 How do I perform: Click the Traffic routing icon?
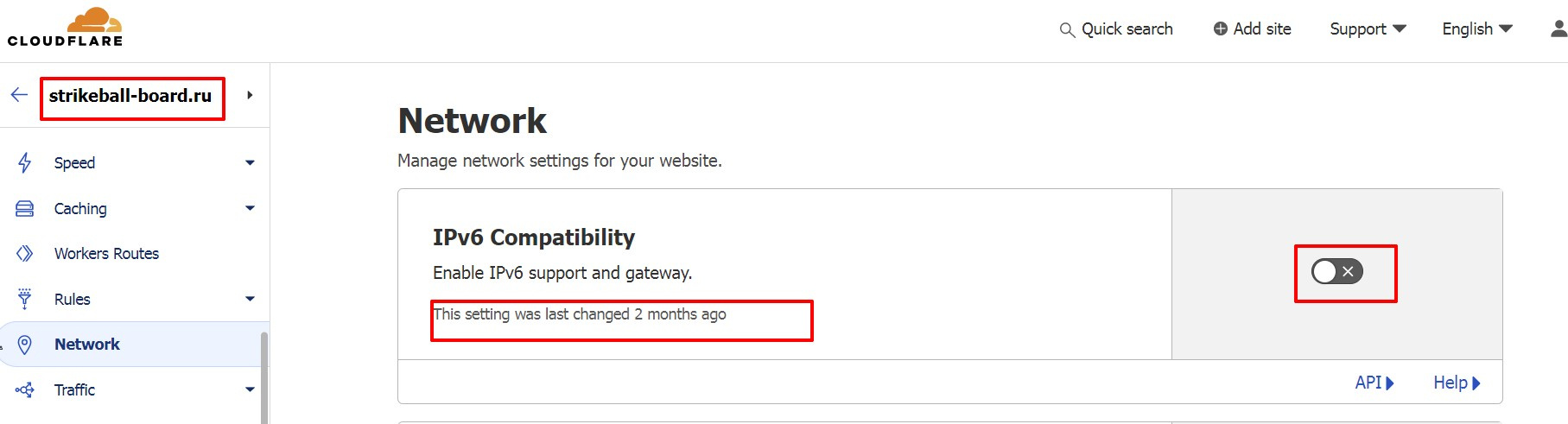coord(25,389)
